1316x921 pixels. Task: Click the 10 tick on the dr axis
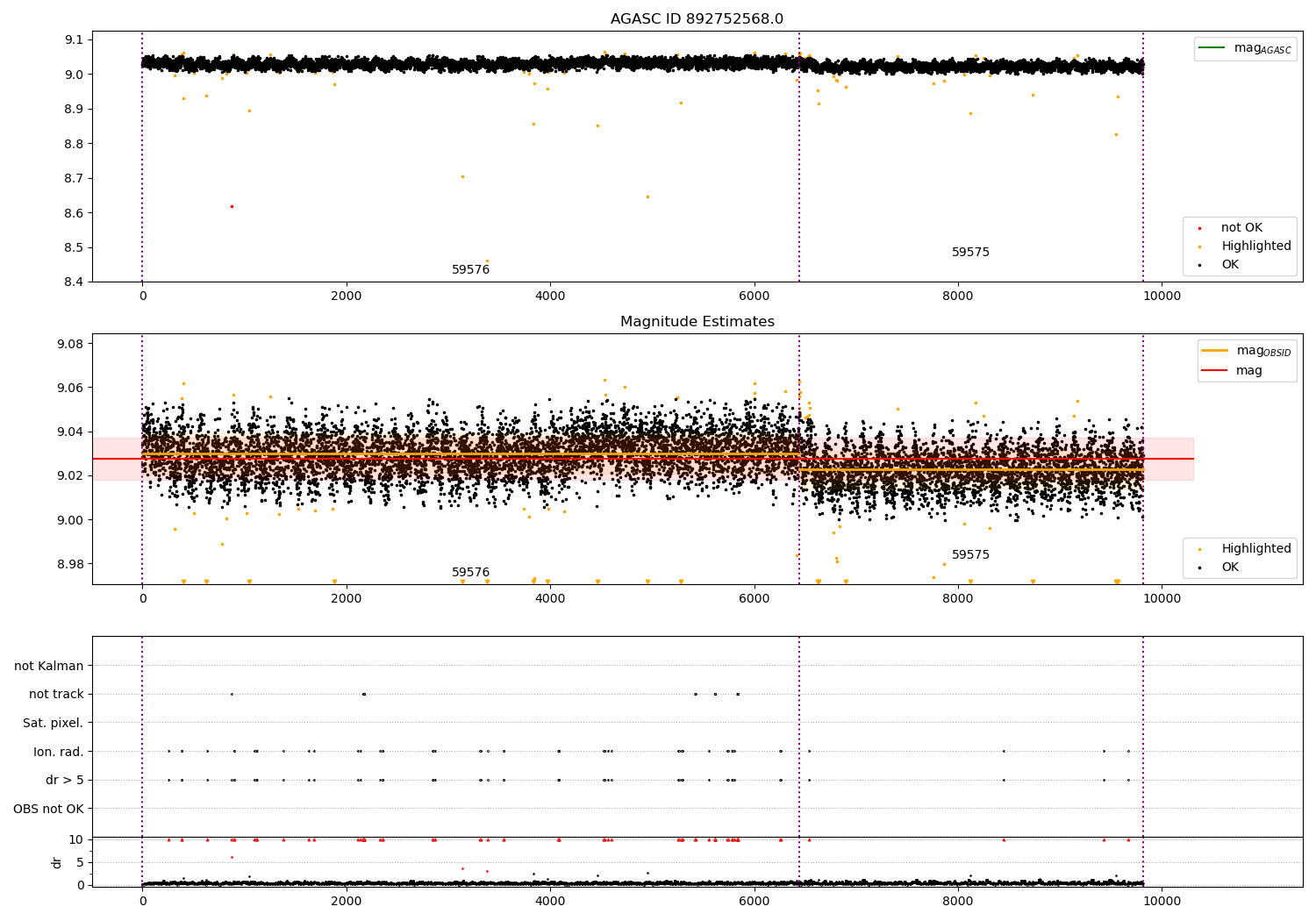76,839
